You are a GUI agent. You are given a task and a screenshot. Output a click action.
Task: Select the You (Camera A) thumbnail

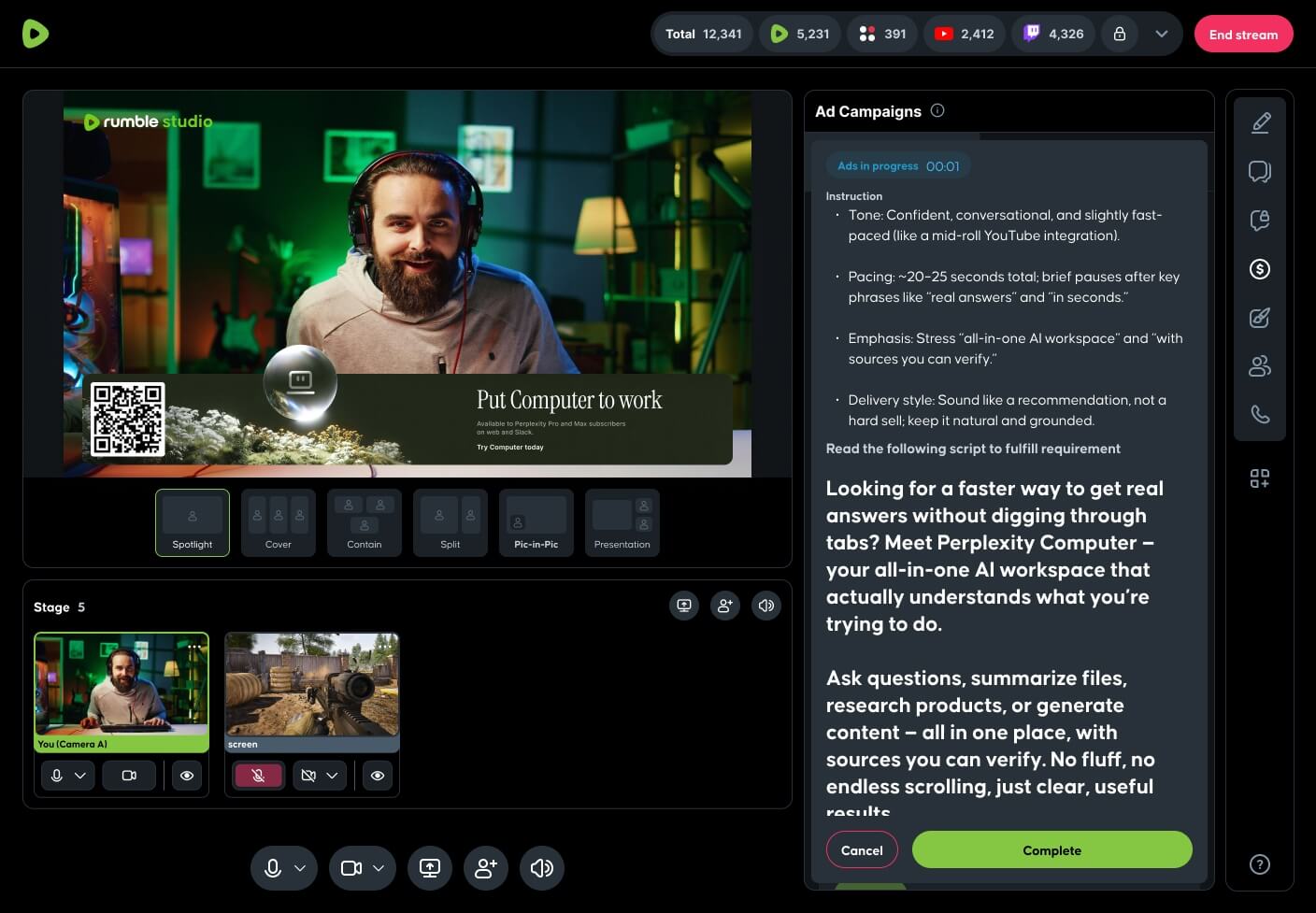point(122,692)
